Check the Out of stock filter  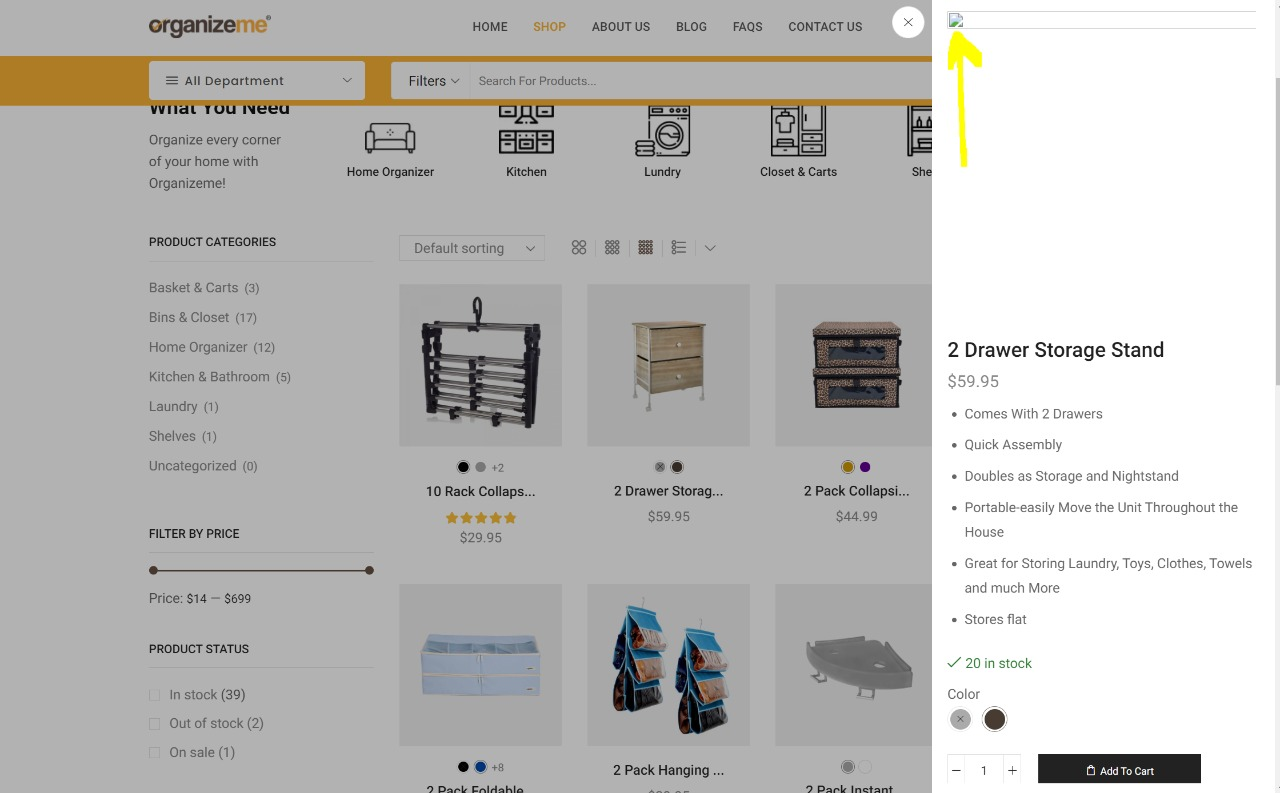(154, 724)
